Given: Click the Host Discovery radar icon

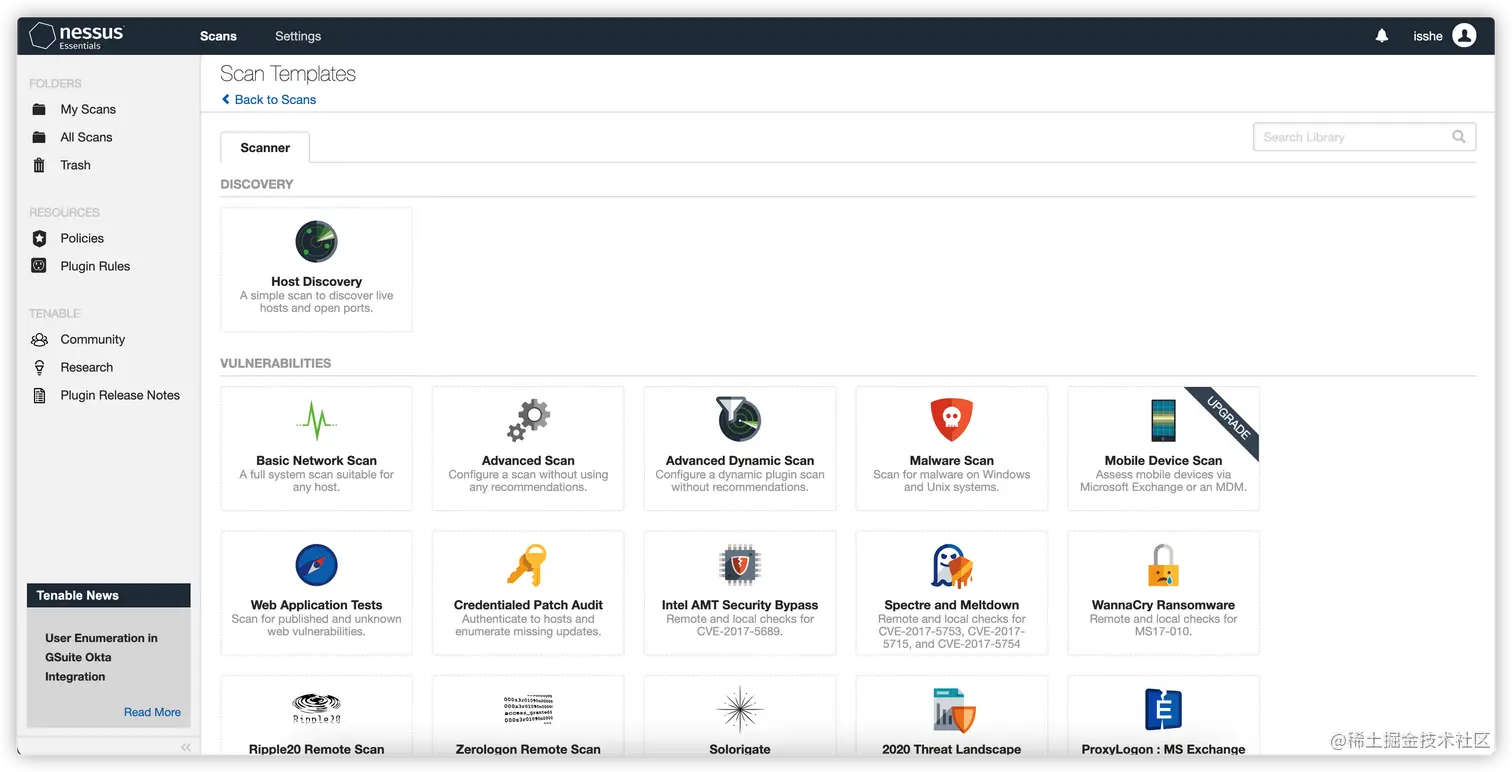Looking at the screenshot, I should click(x=316, y=242).
